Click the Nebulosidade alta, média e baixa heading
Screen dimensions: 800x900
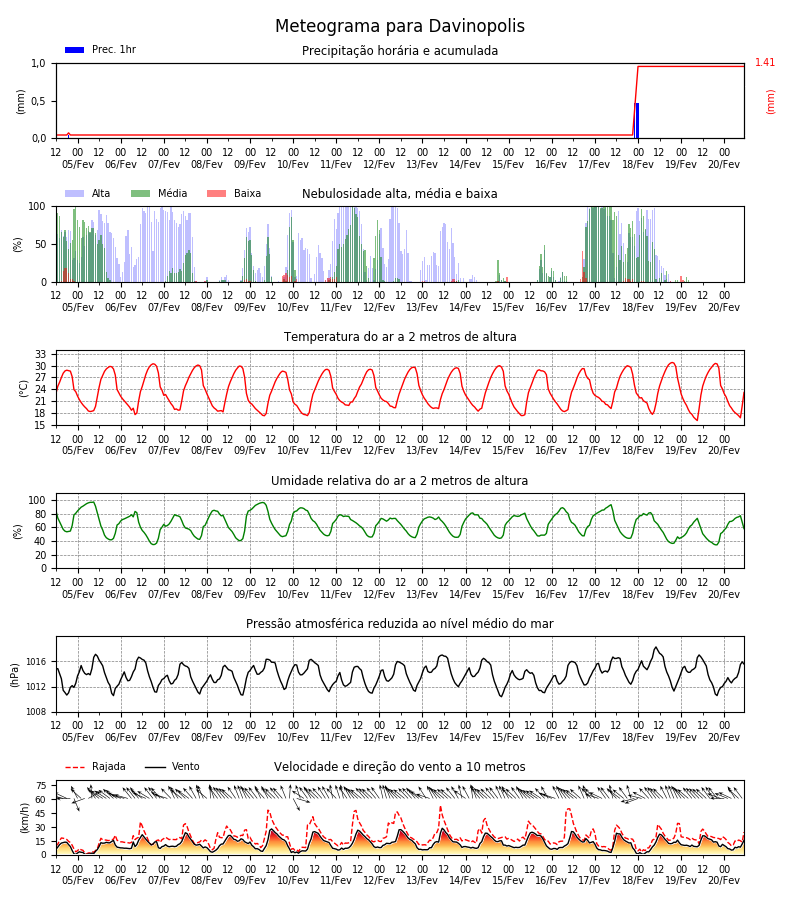click(400, 194)
